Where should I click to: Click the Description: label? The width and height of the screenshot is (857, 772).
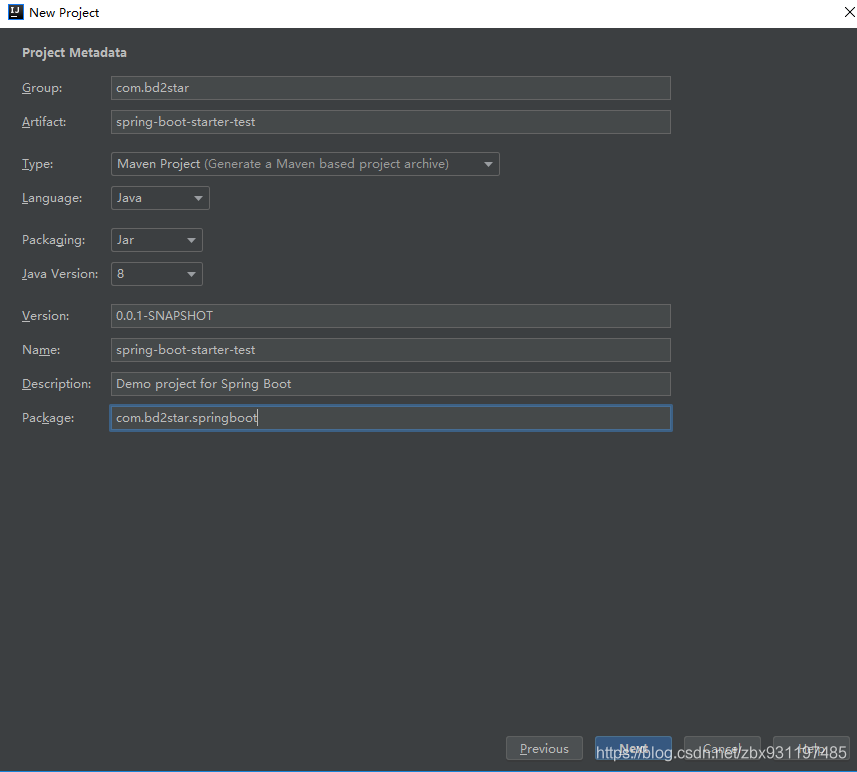tap(57, 384)
